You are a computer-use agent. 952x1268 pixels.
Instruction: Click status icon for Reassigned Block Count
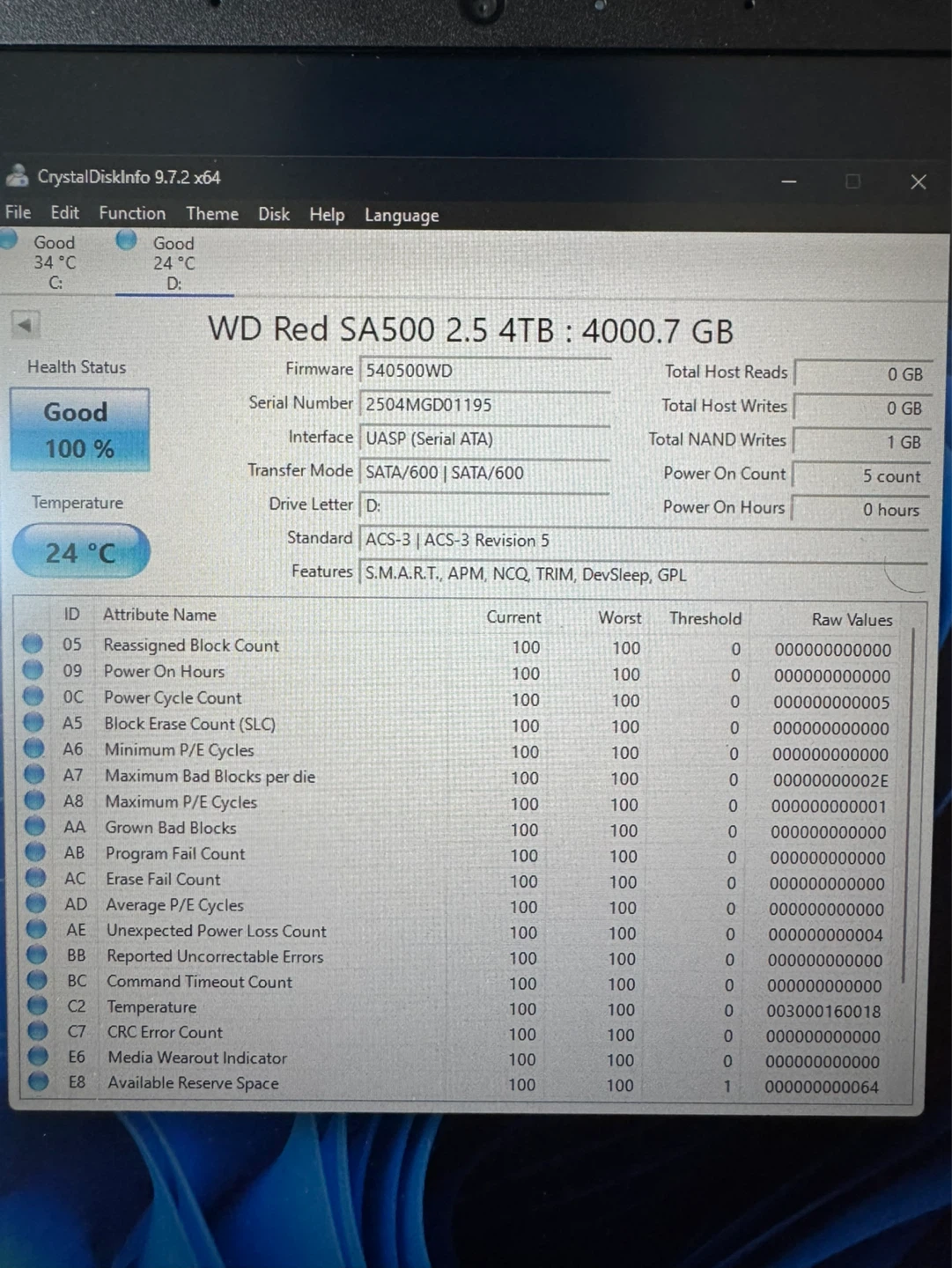[33, 644]
